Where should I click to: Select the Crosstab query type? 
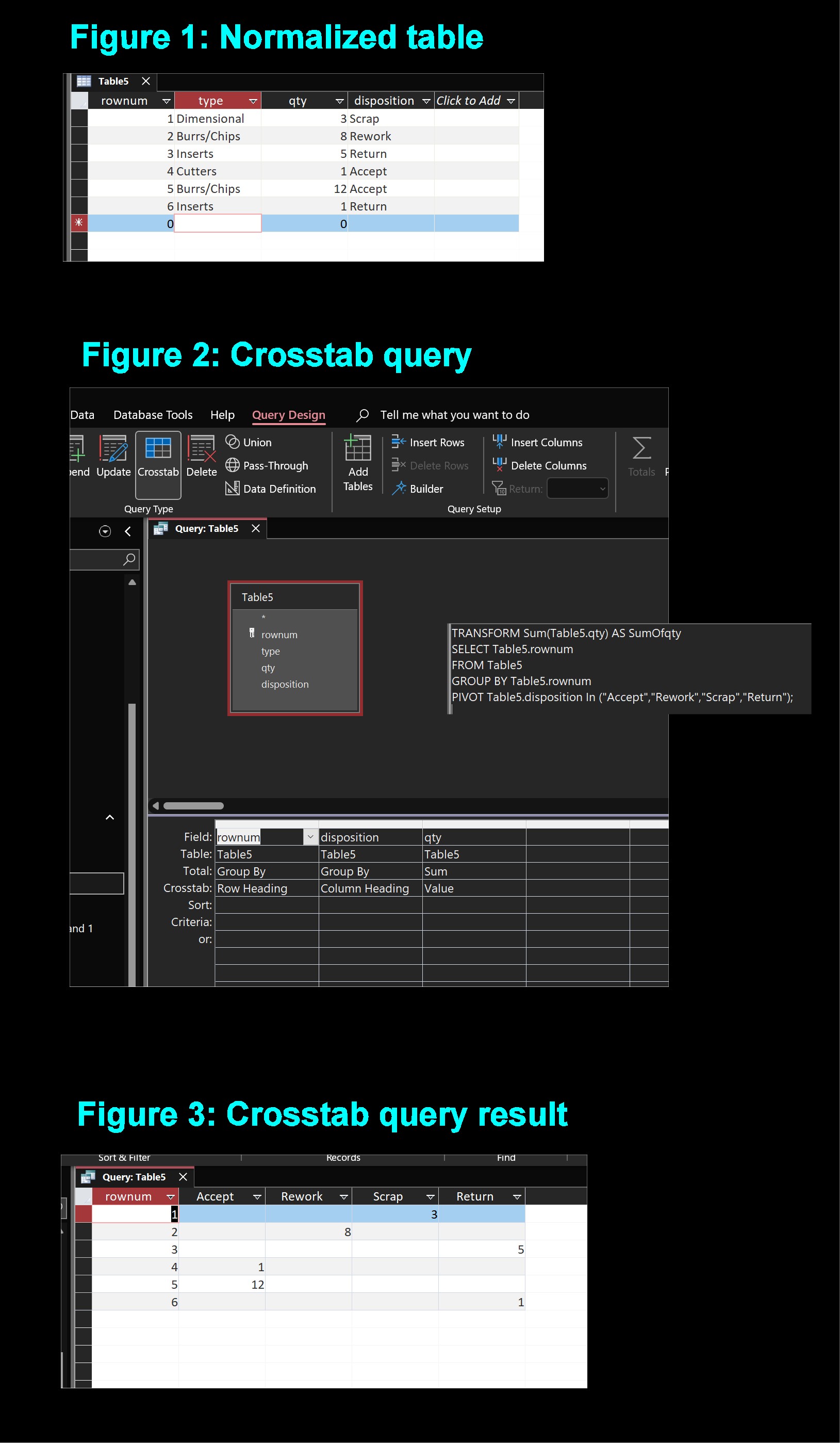tap(158, 464)
